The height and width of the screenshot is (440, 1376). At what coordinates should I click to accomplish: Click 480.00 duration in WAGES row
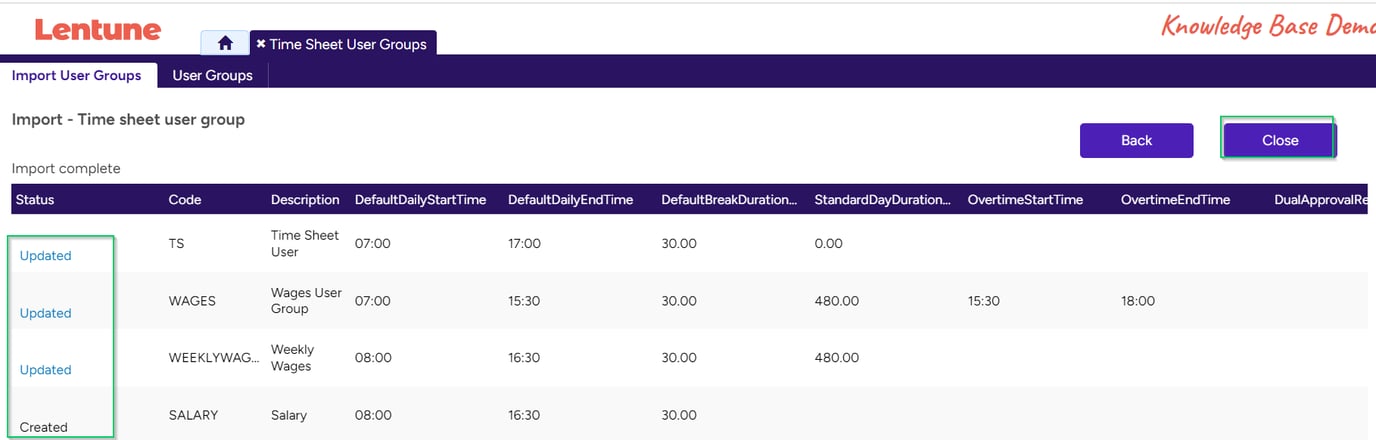(836, 300)
